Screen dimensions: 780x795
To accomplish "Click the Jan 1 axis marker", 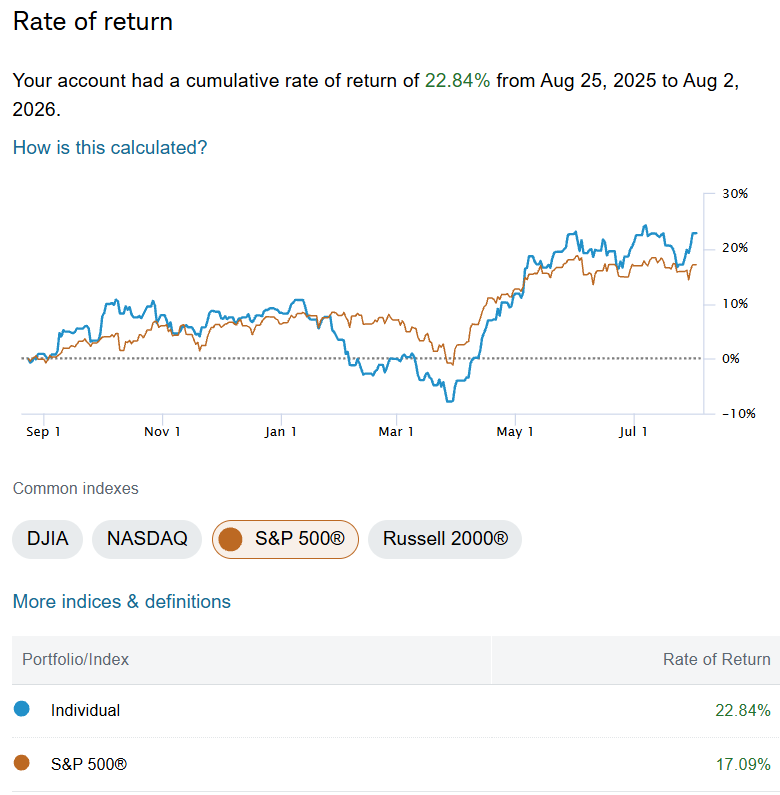I will pyautogui.click(x=280, y=431).
